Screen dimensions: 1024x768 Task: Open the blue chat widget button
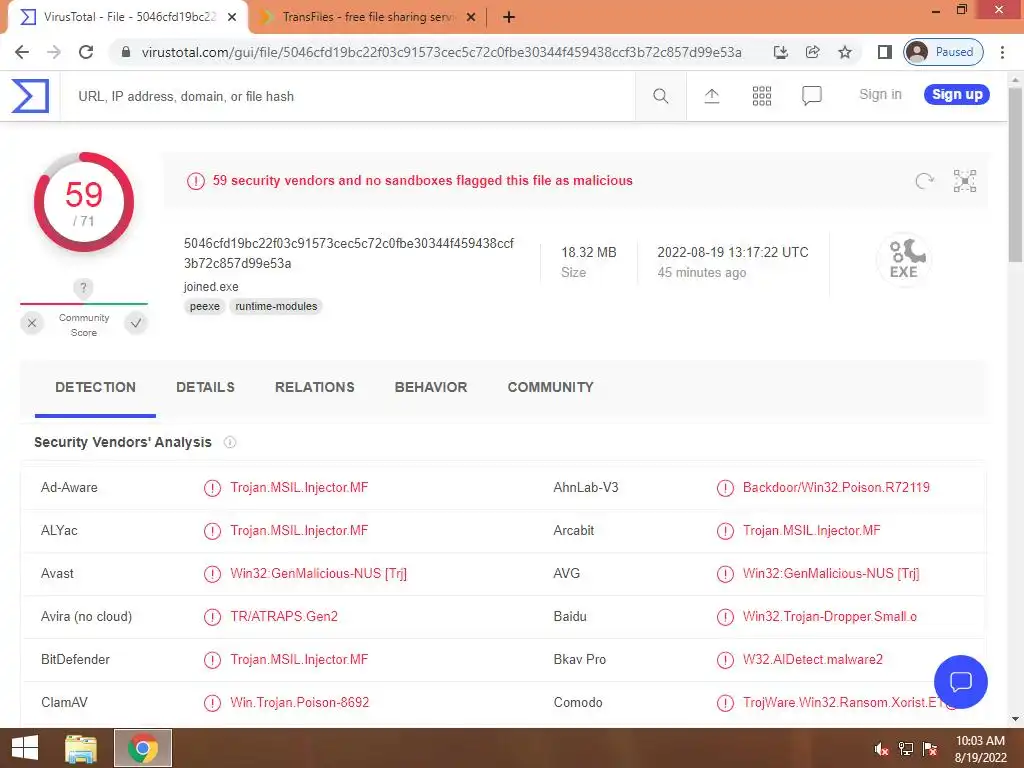point(961,682)
